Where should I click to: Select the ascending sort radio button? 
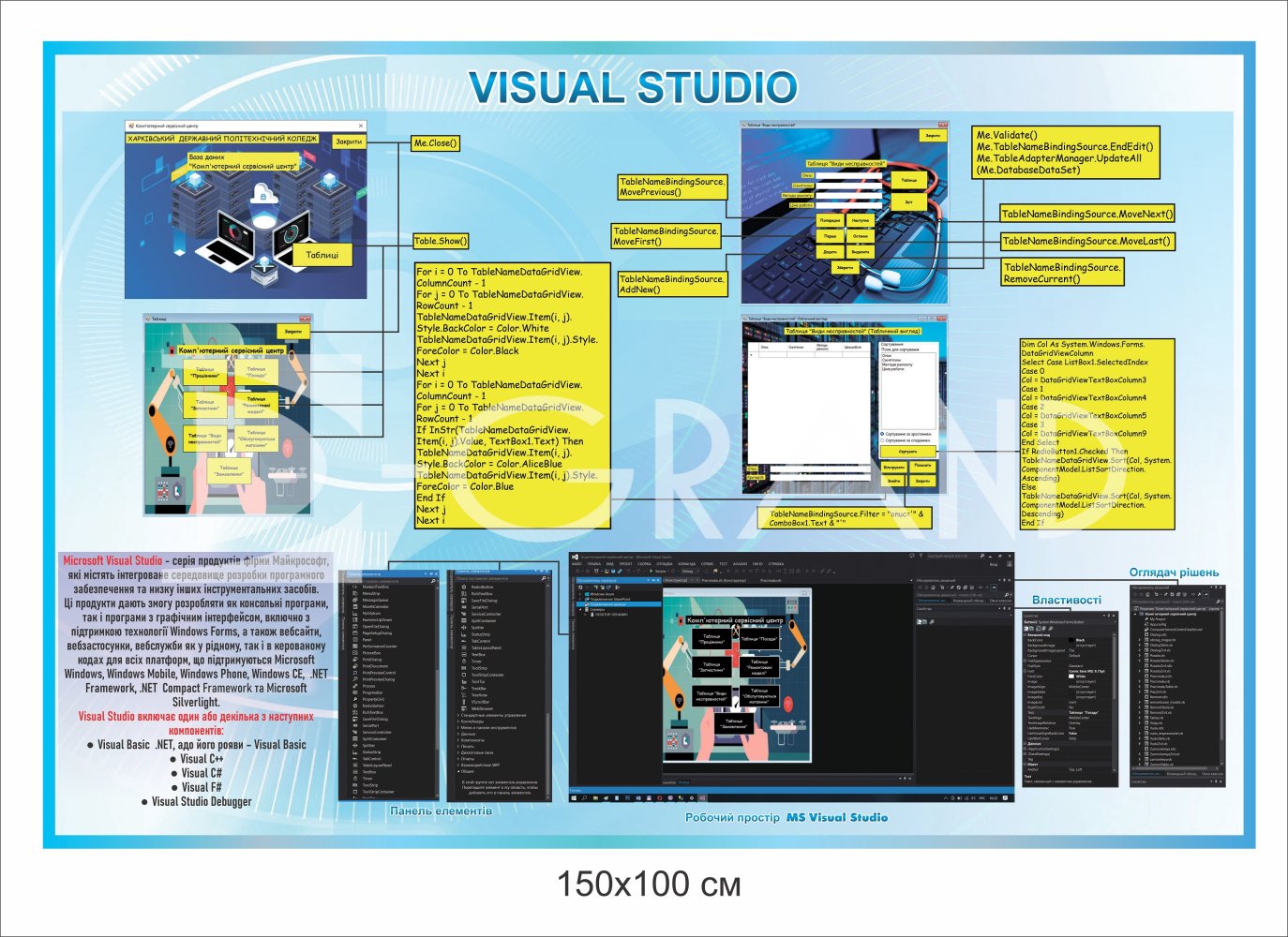(x=882, y=435)
